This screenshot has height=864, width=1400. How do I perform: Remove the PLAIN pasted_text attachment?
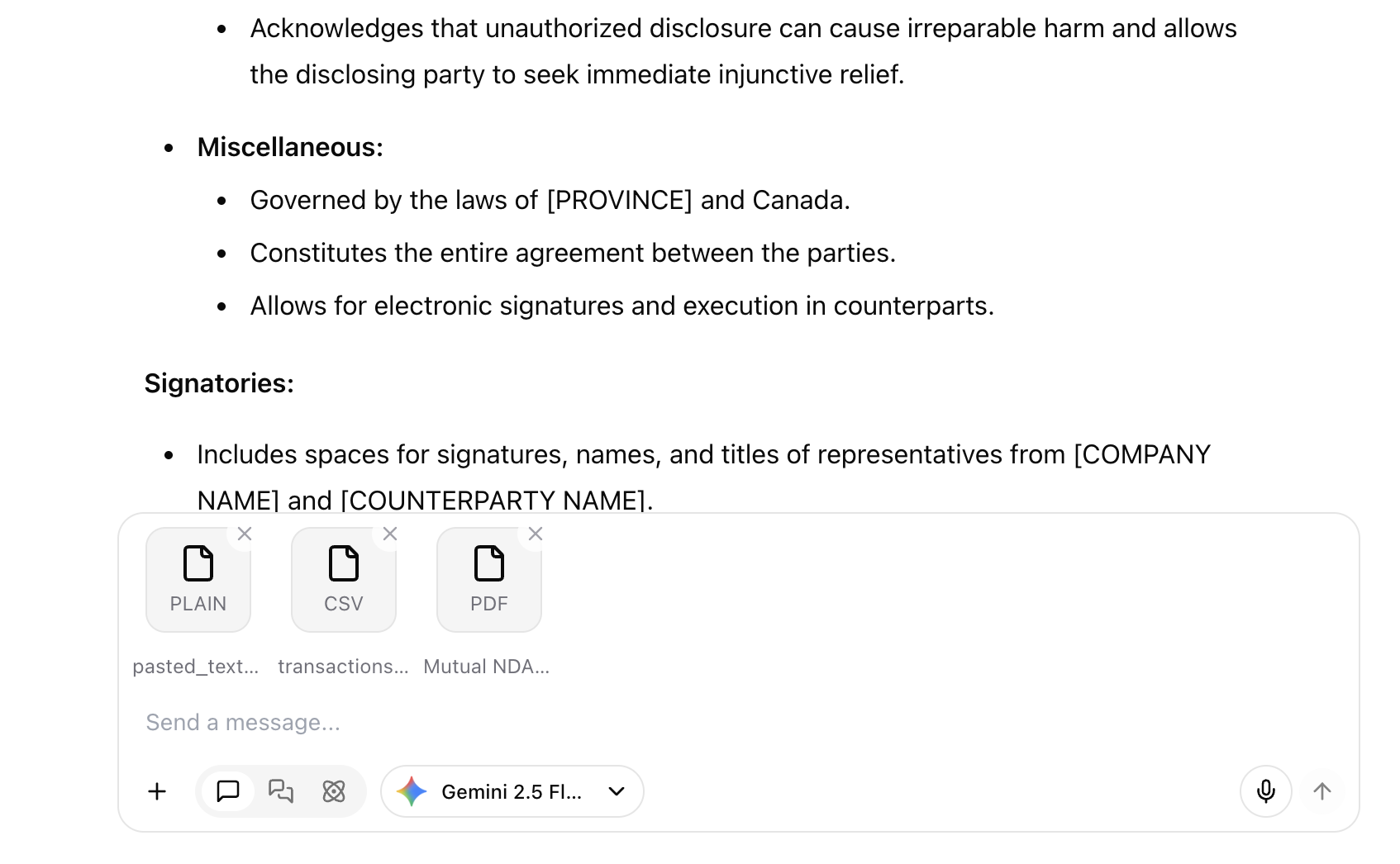[x=245, y=534]
